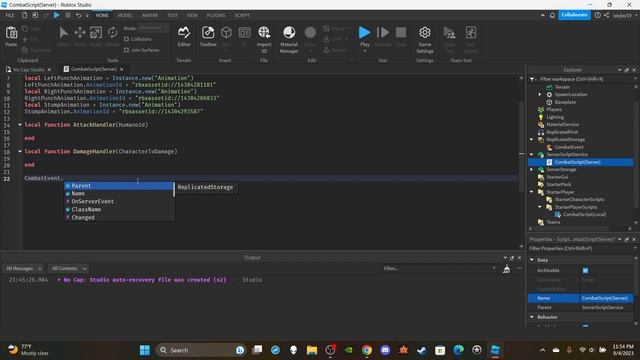Choose the Scale tool

coord(96,33)
